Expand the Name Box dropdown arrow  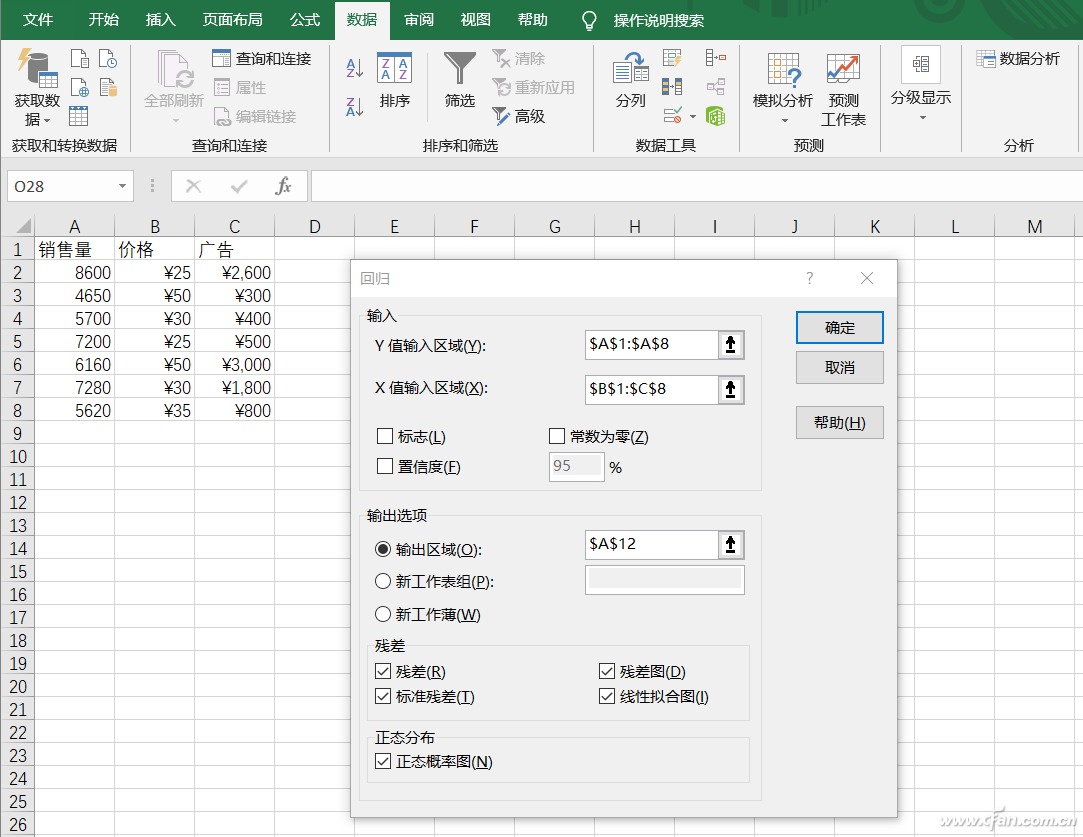[122, 186]
